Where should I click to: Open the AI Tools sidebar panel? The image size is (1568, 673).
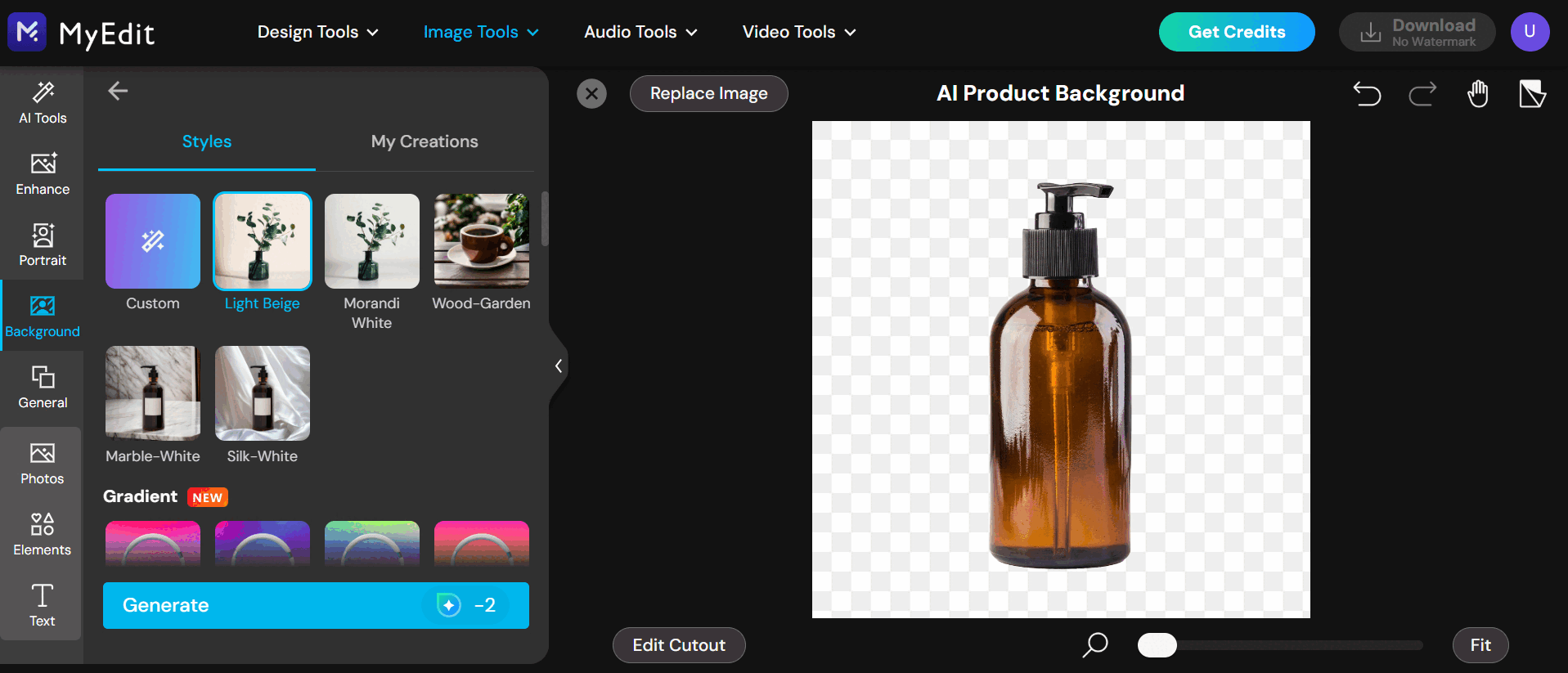(43, 102)
